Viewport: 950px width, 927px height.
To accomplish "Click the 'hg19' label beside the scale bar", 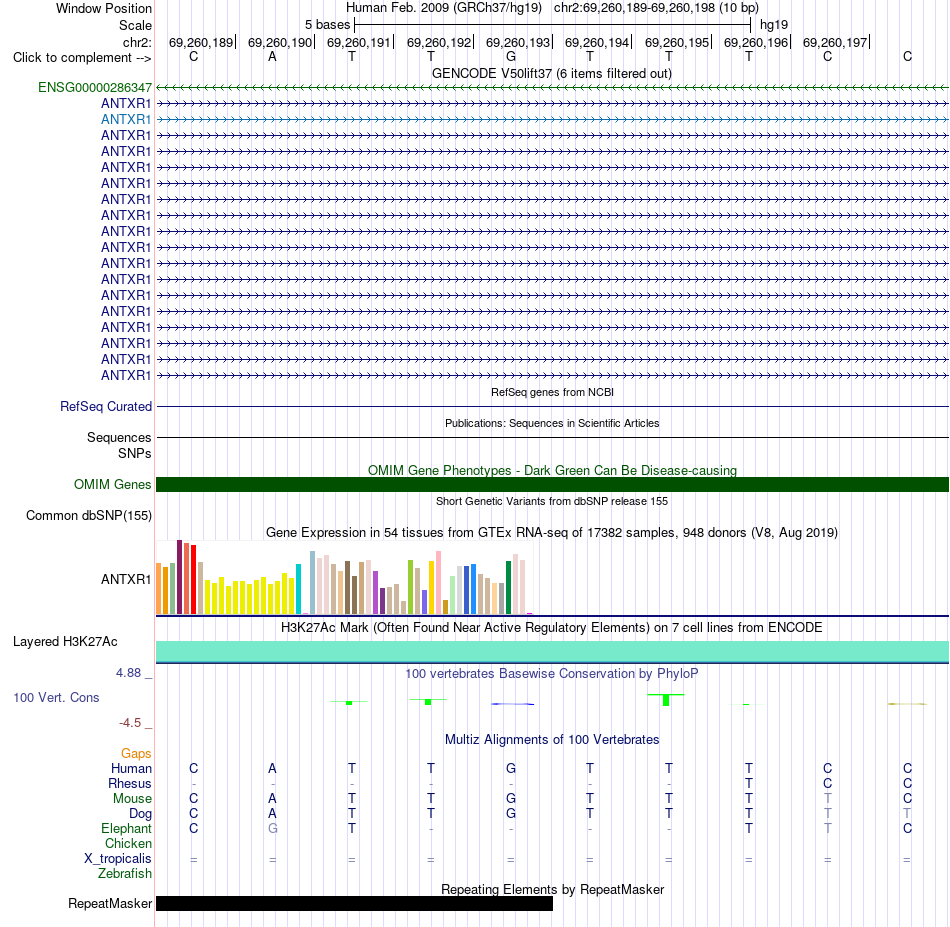I will coord(774,25).
